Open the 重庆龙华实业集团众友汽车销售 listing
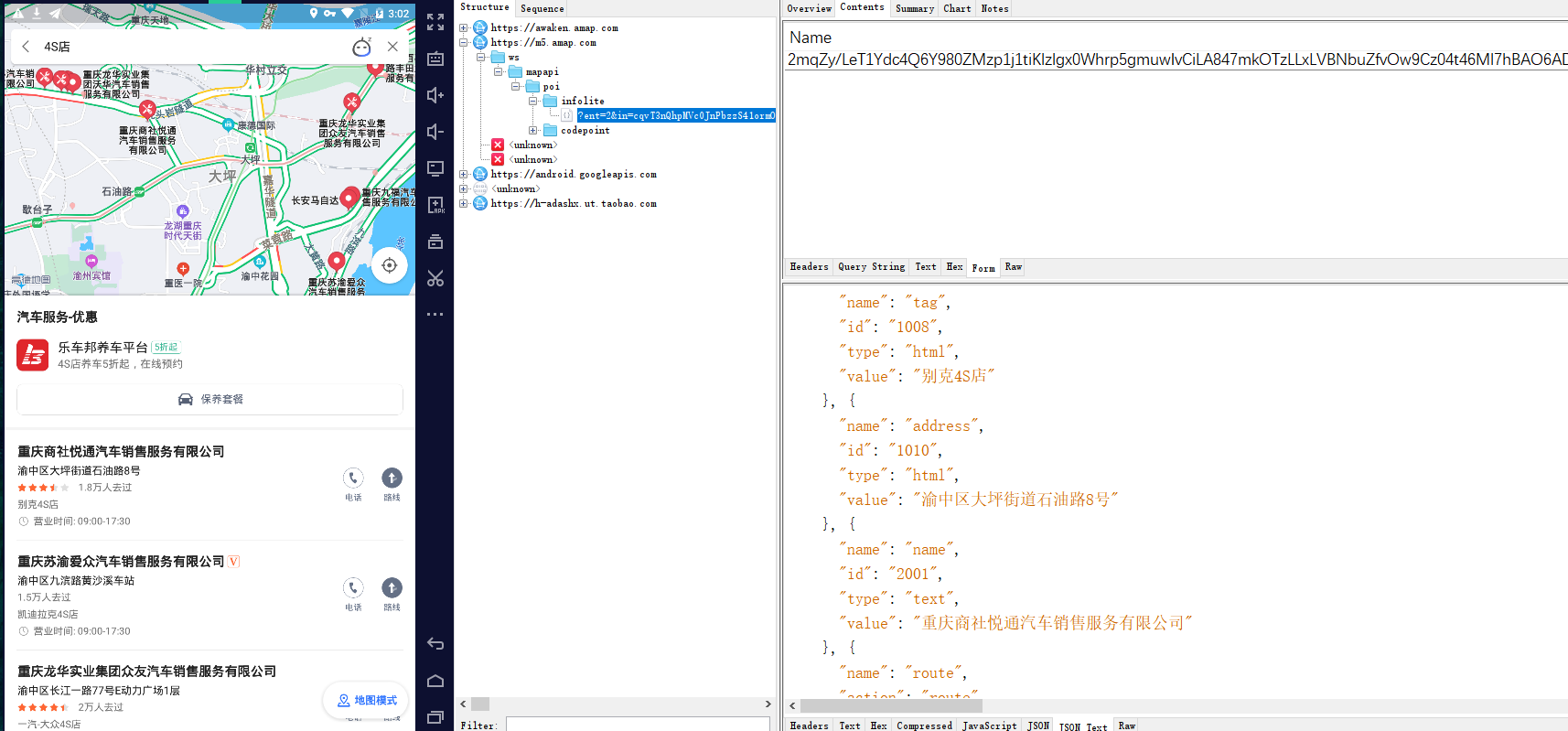This screenshot has height=731, width=1568. [x=146, y=671]
